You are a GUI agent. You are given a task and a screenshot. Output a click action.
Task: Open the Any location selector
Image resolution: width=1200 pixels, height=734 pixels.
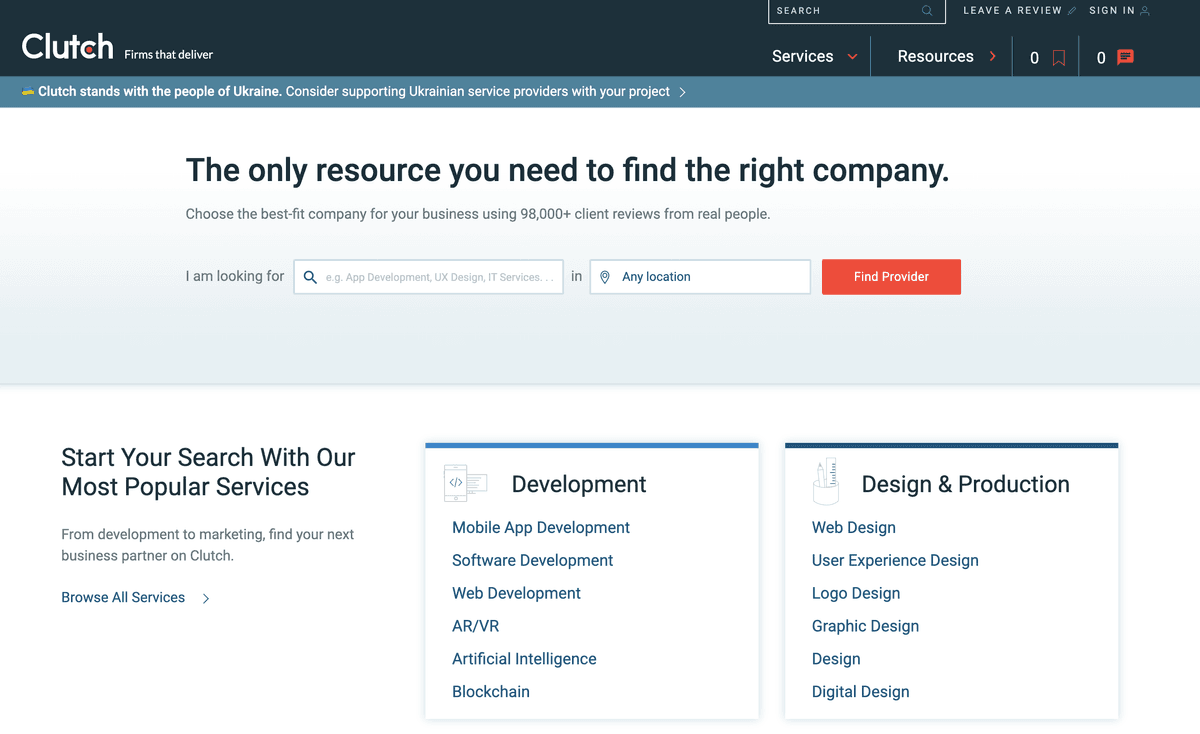pyautogui.click(x=700, y=277)
